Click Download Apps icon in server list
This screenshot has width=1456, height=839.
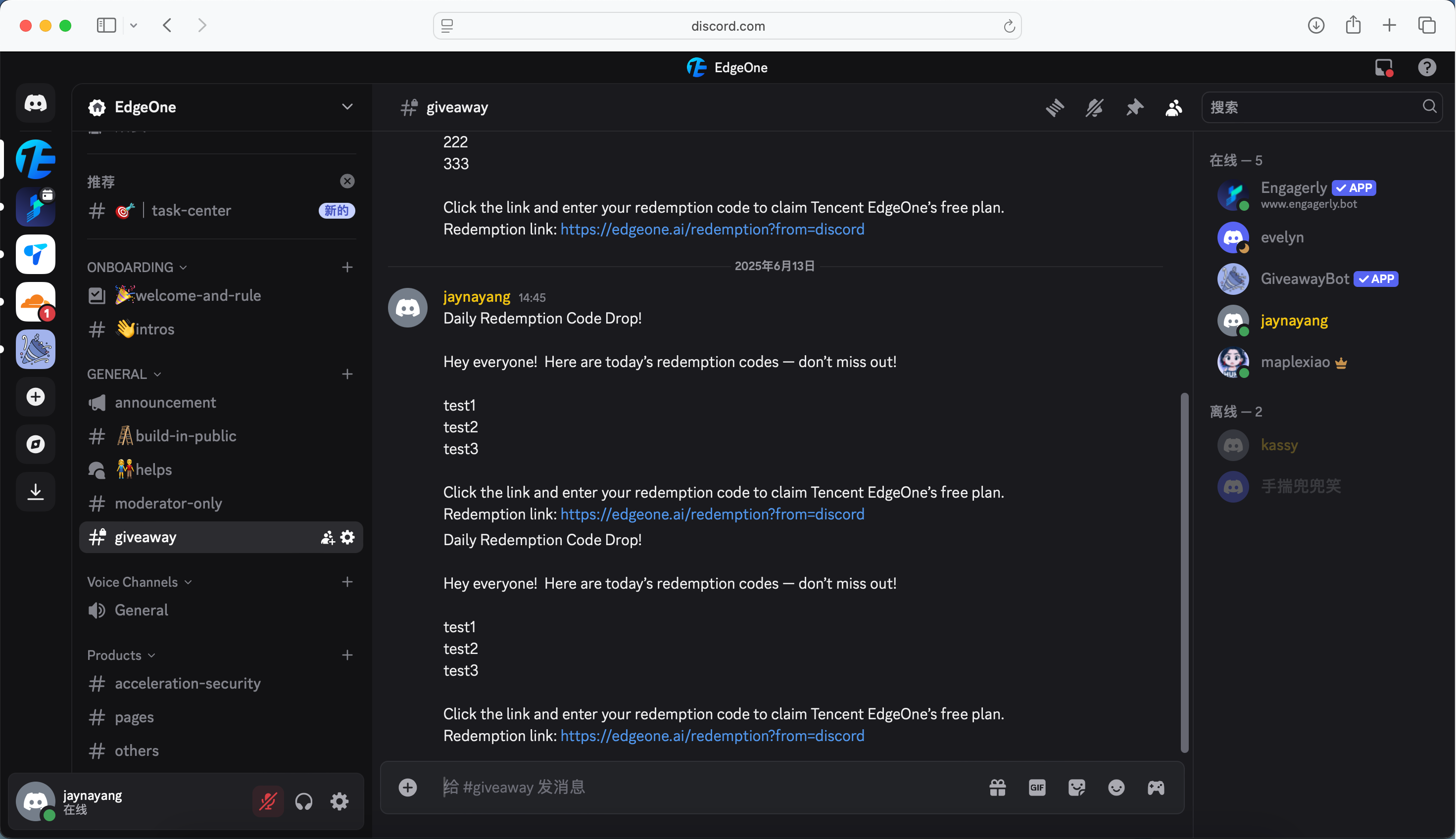[36, 492]
